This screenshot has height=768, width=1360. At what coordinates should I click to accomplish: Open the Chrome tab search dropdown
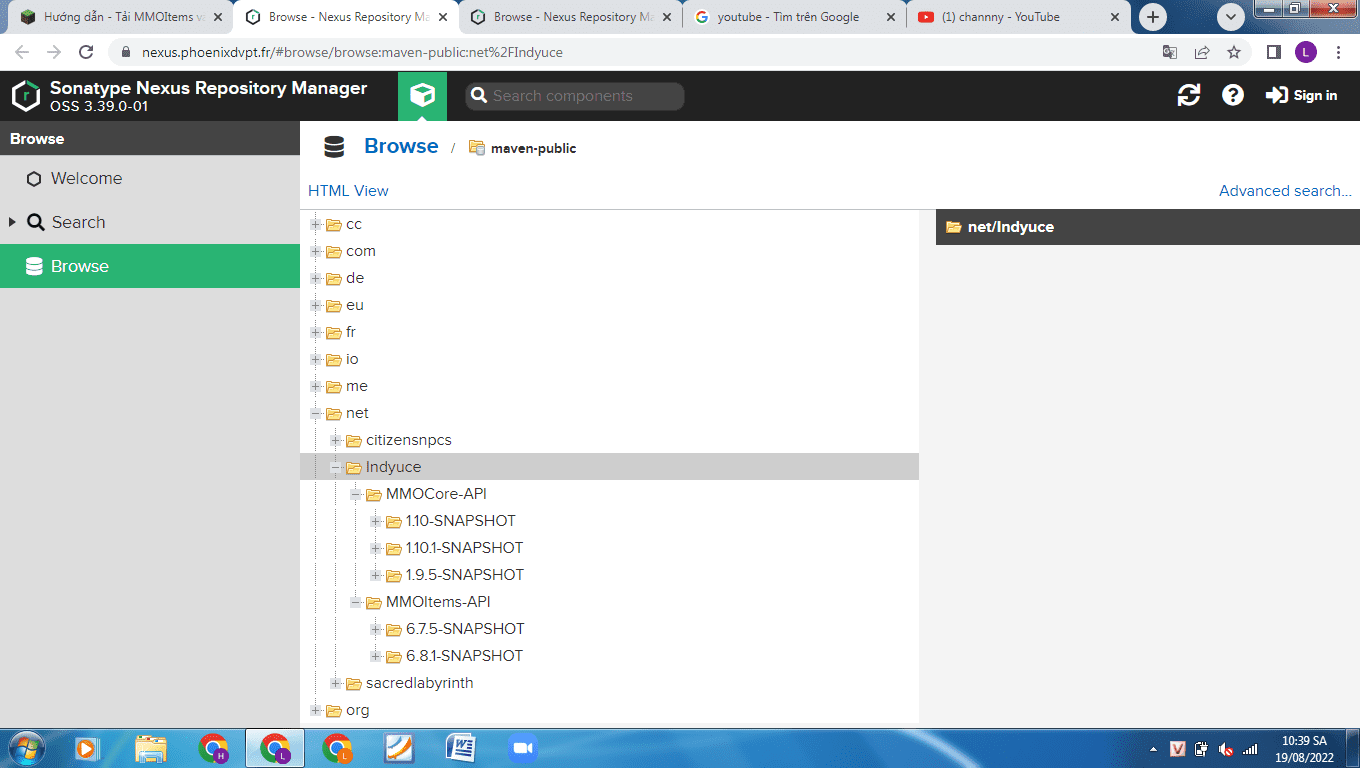point(1231,17)
